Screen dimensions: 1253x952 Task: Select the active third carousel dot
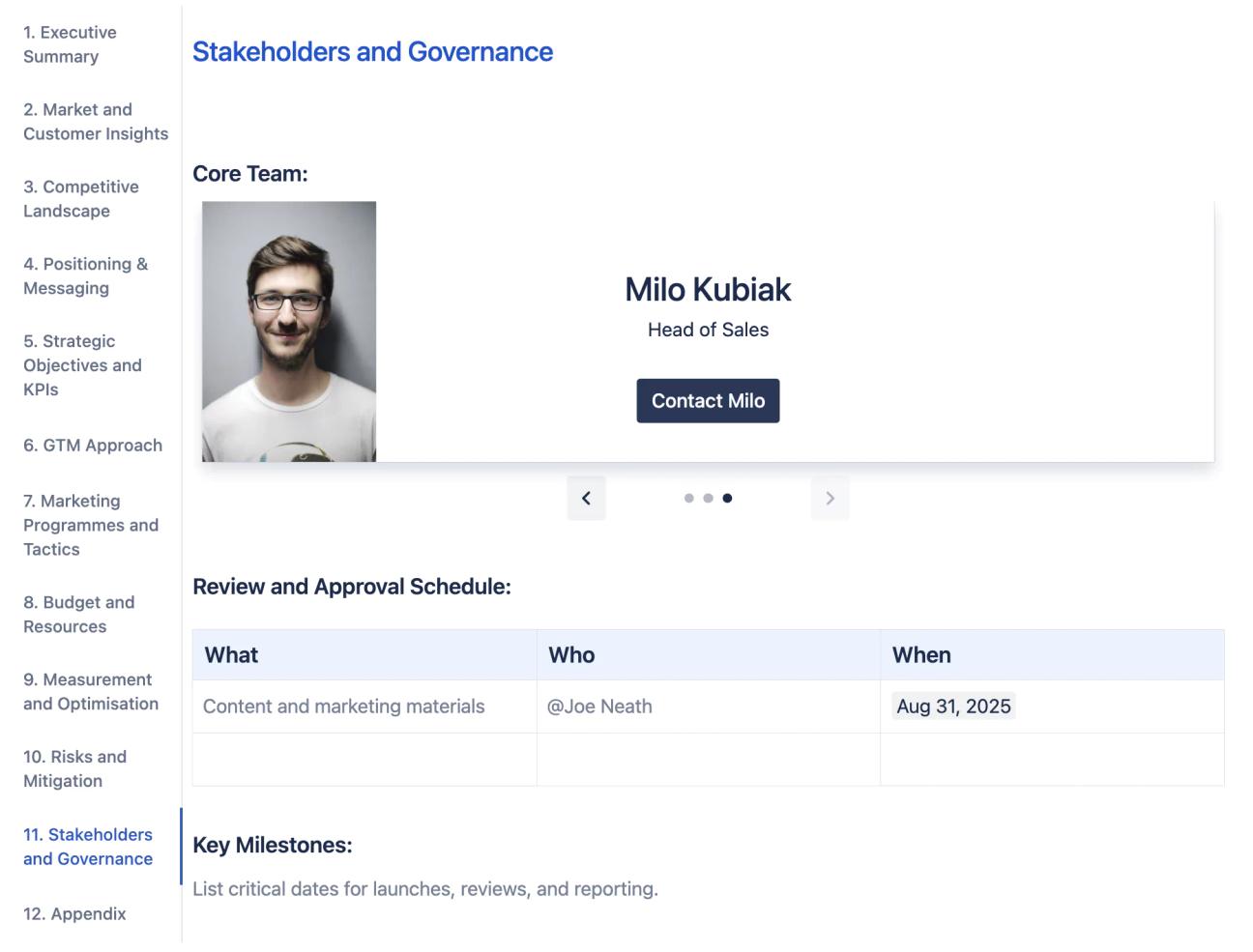[x=728, y=498]
